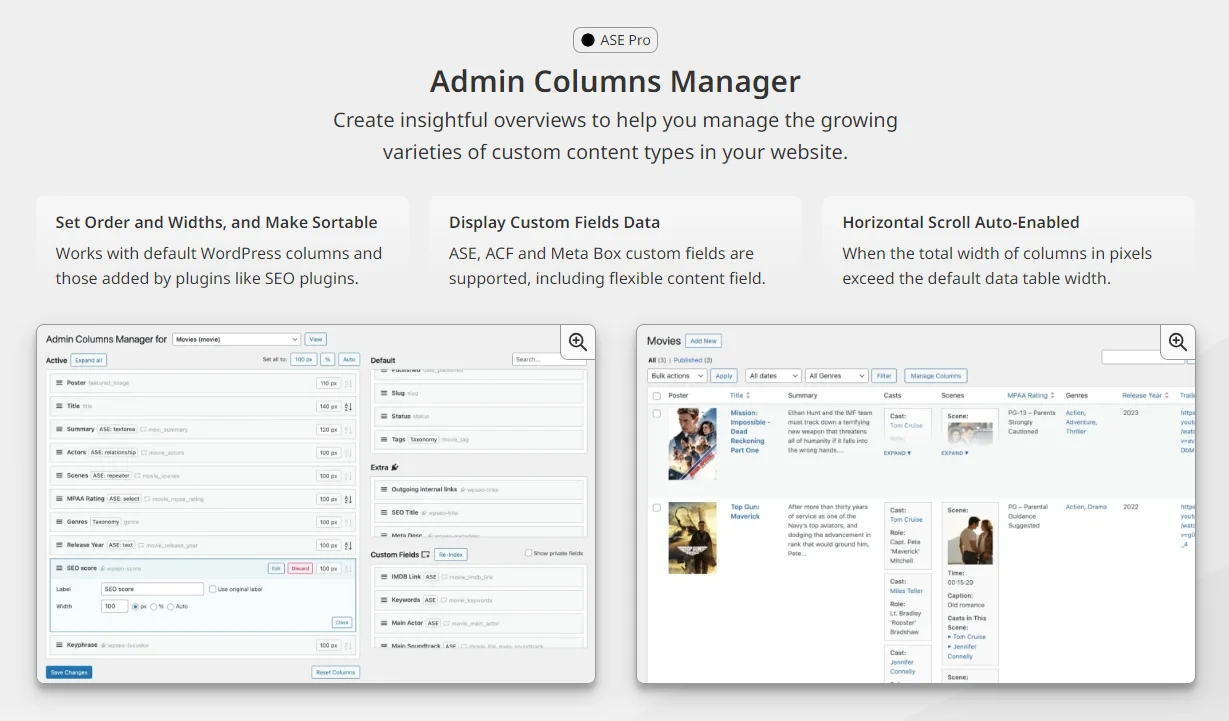Click the drag handle on the SEO score row
The image size is (1229, 721).
click(59, 568)
